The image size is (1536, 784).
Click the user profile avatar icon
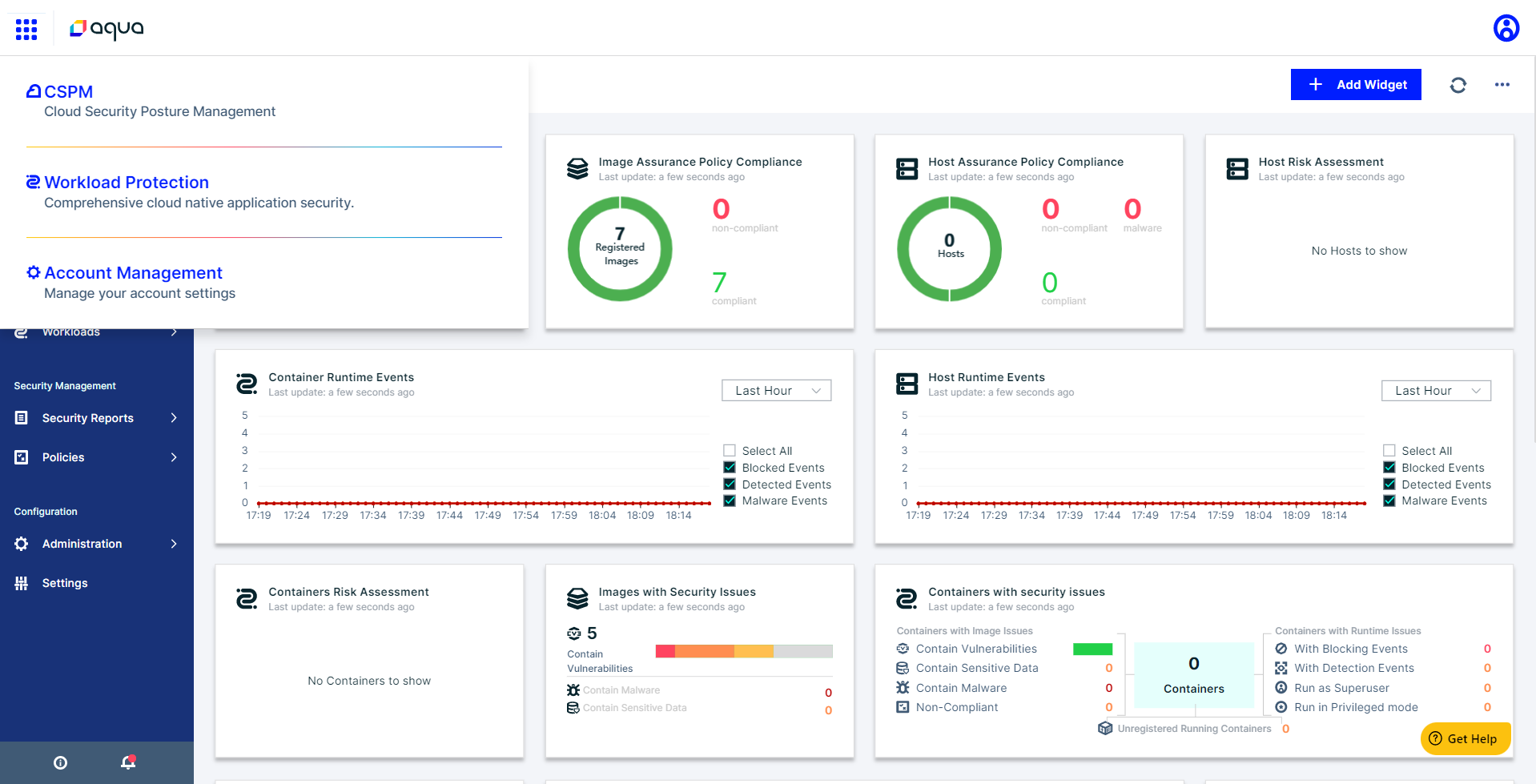(1506, 28)
